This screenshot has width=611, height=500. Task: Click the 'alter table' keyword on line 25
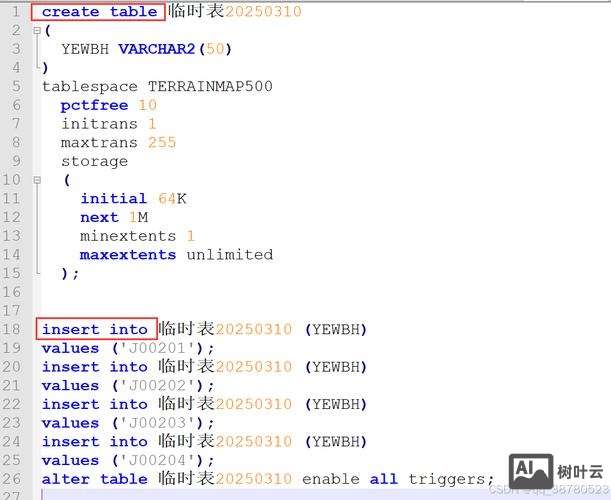pyautogui.click(x=94, y=479)
